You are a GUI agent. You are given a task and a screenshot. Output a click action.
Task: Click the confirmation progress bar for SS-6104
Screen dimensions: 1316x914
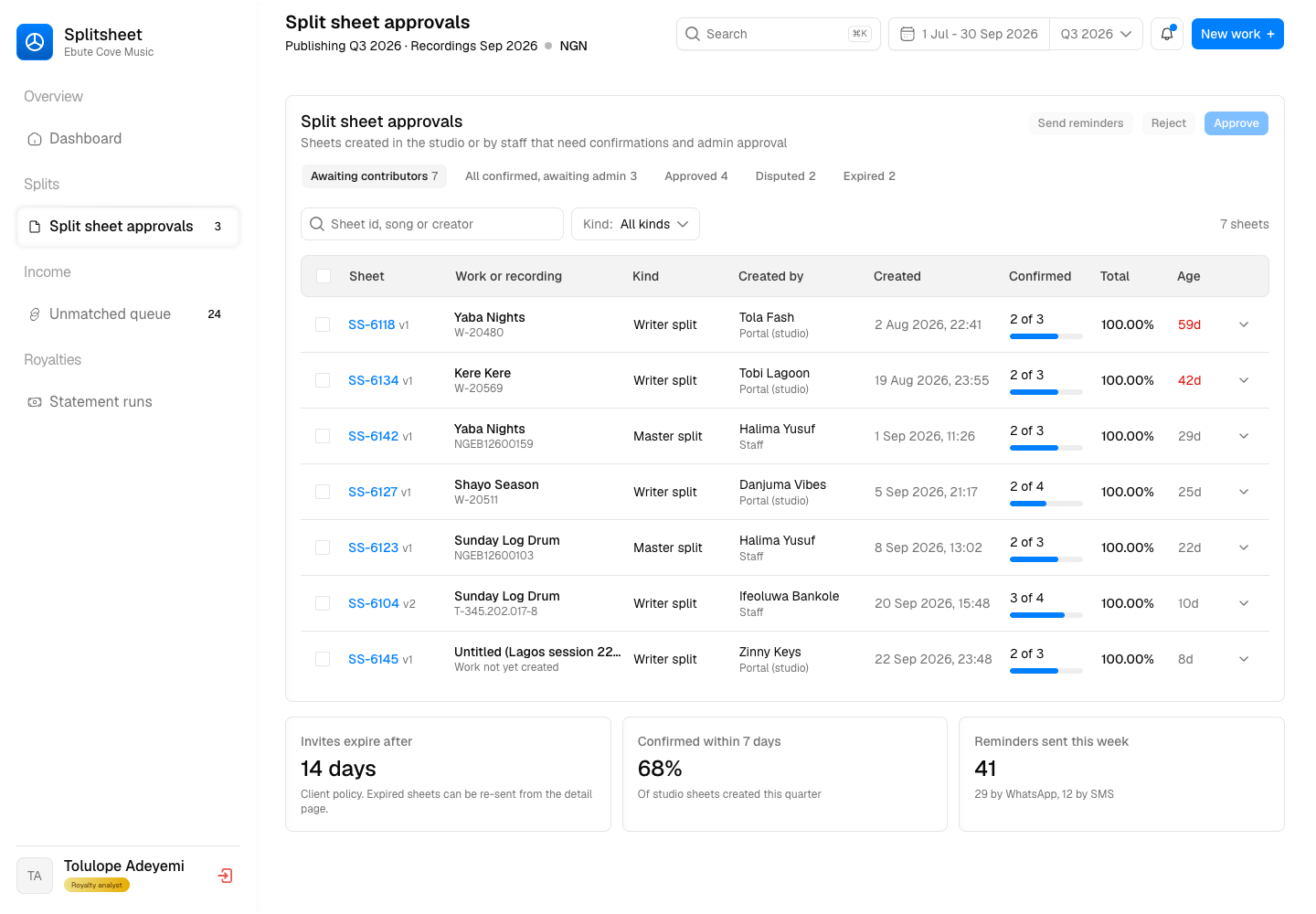click(1046, 615)
